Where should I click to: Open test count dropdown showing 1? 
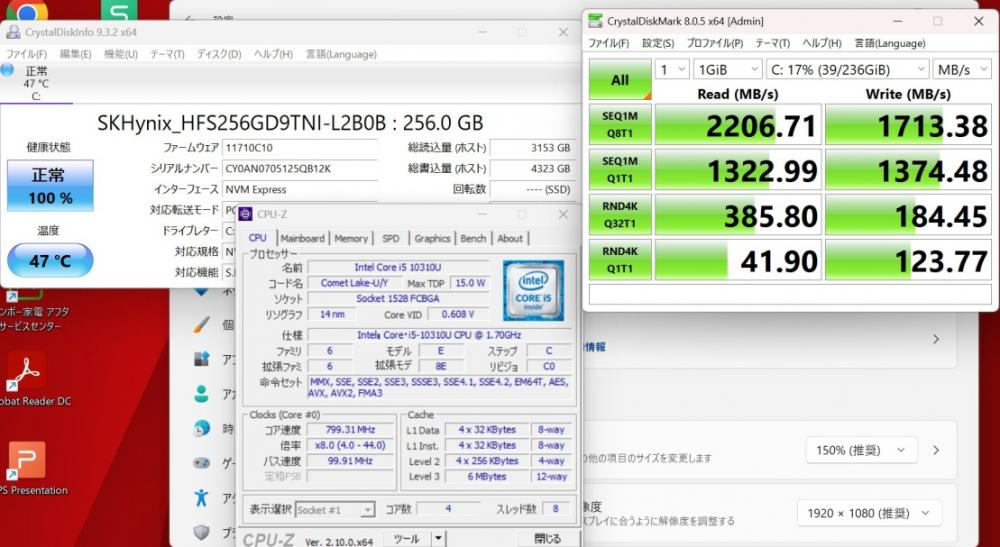point(672,69)
